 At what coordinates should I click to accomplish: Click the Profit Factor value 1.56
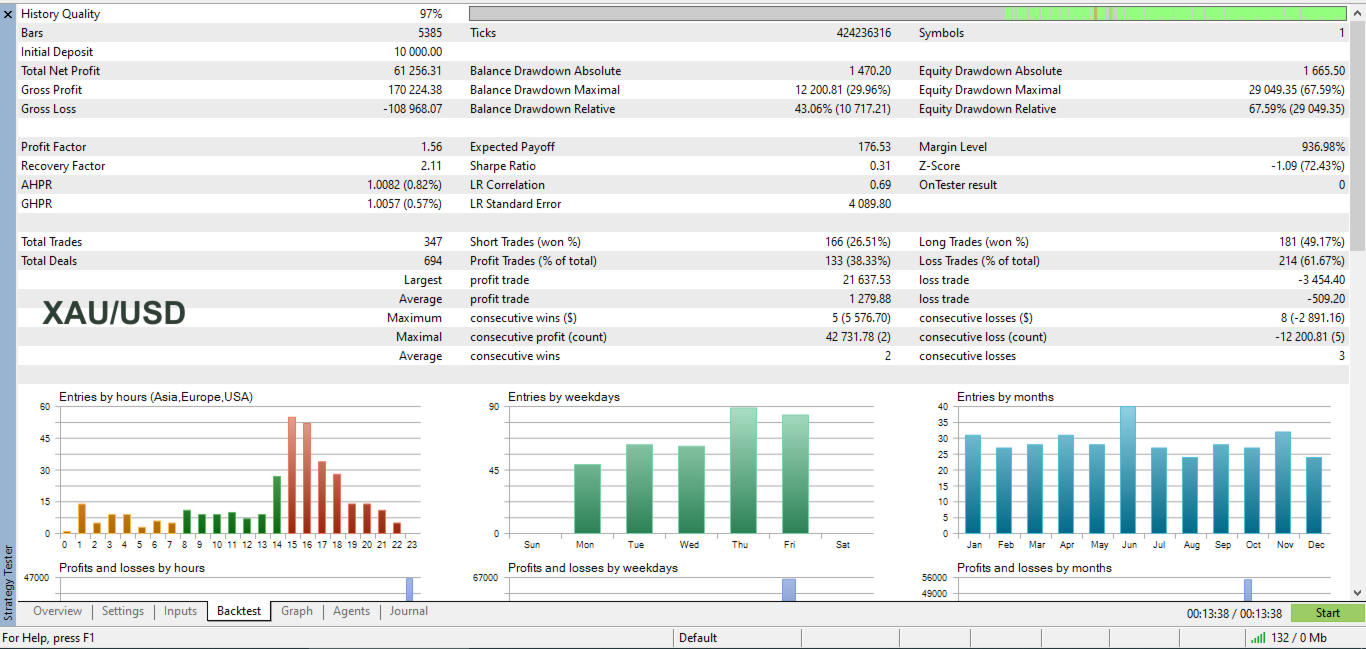[432, 147]
